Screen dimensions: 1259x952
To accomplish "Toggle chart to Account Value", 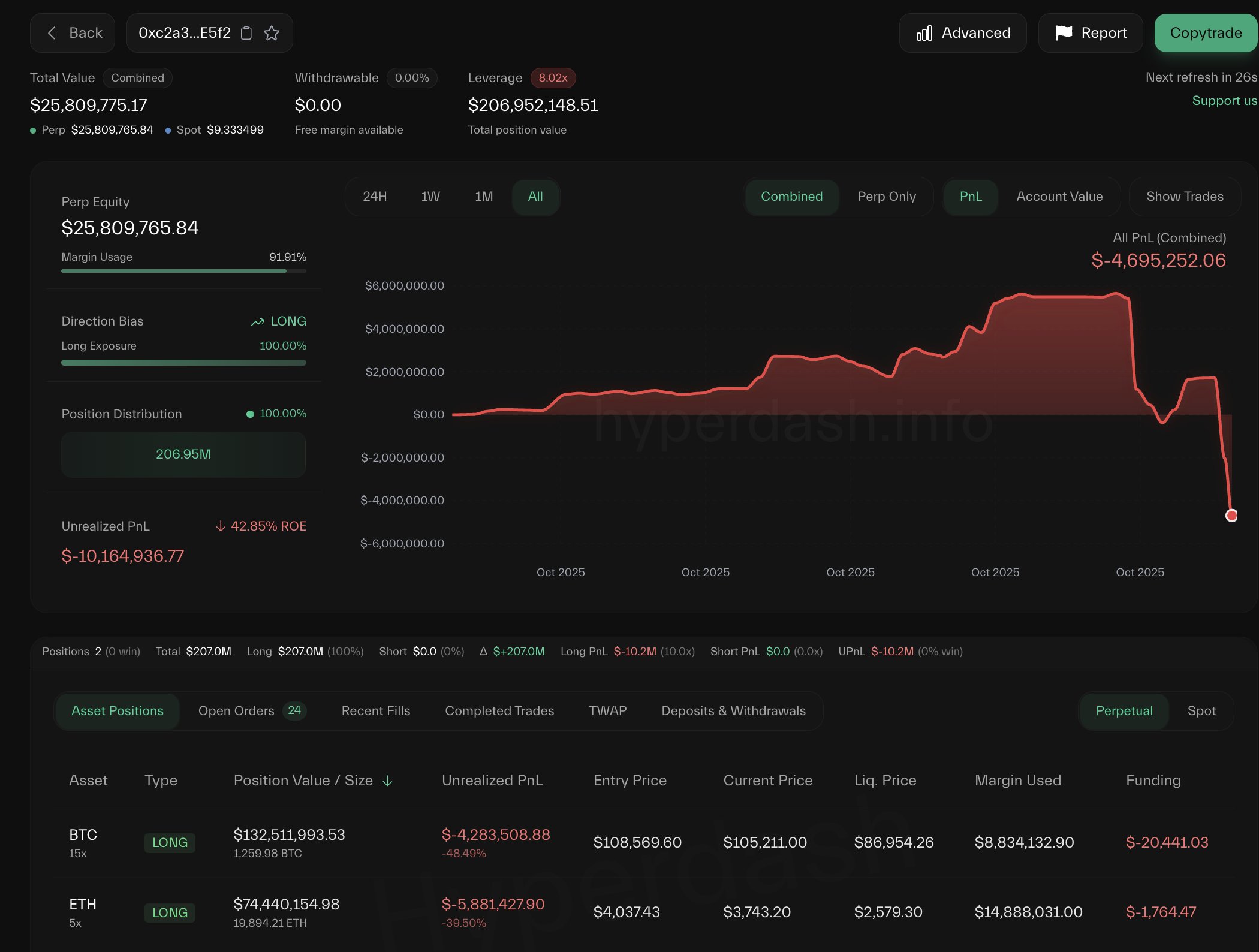I will point(1059,197).
